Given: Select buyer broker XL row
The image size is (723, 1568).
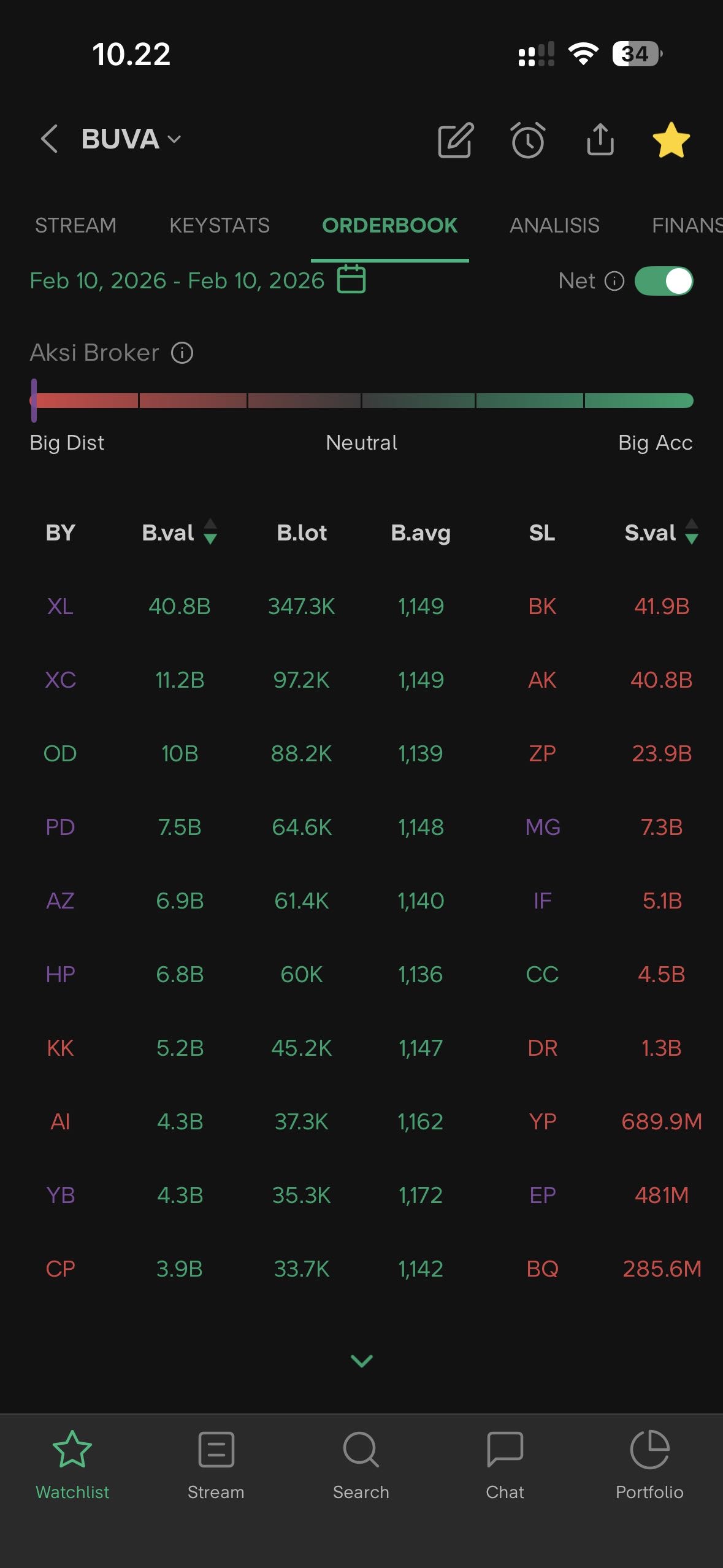Looking at the screenshot, I should tap(60, 606).
